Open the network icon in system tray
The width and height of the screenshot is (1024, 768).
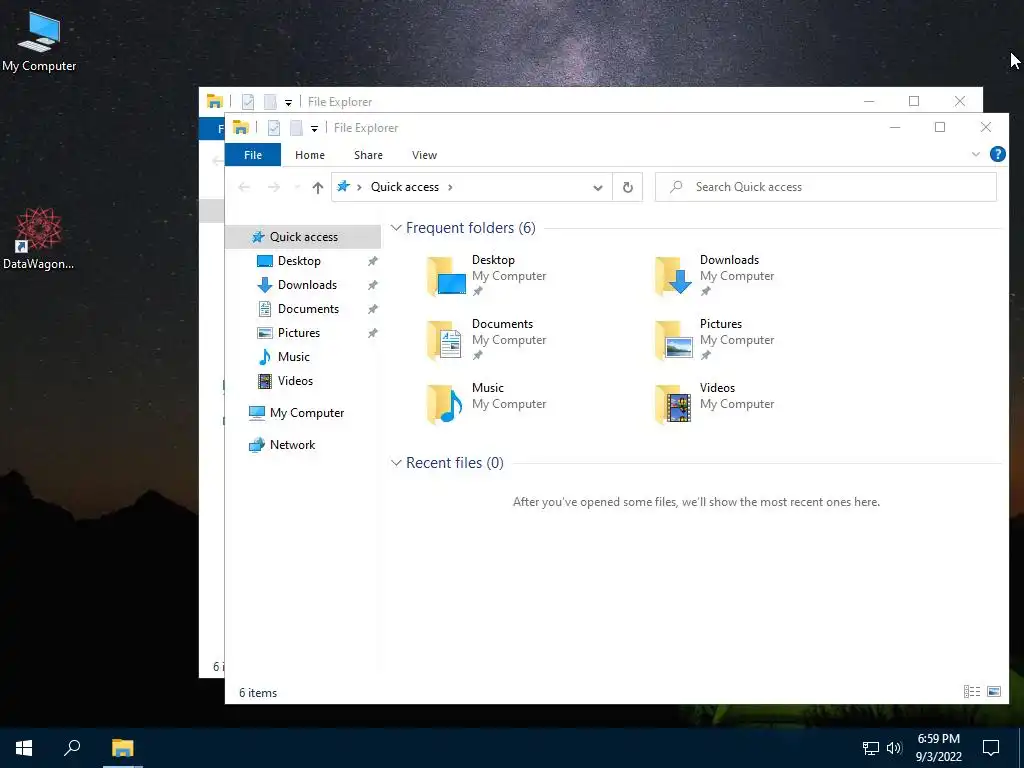871,748
